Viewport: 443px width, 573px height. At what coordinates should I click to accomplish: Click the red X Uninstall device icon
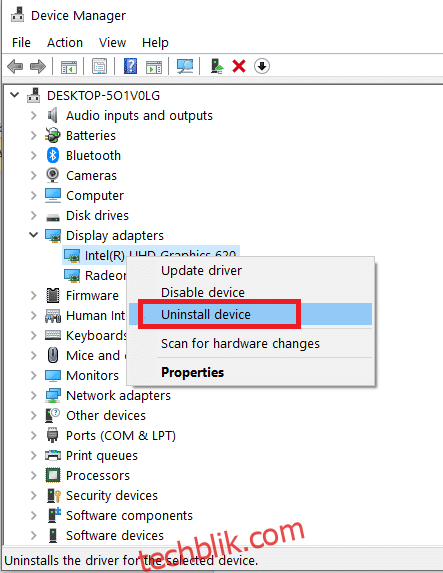tap(239, 66)
